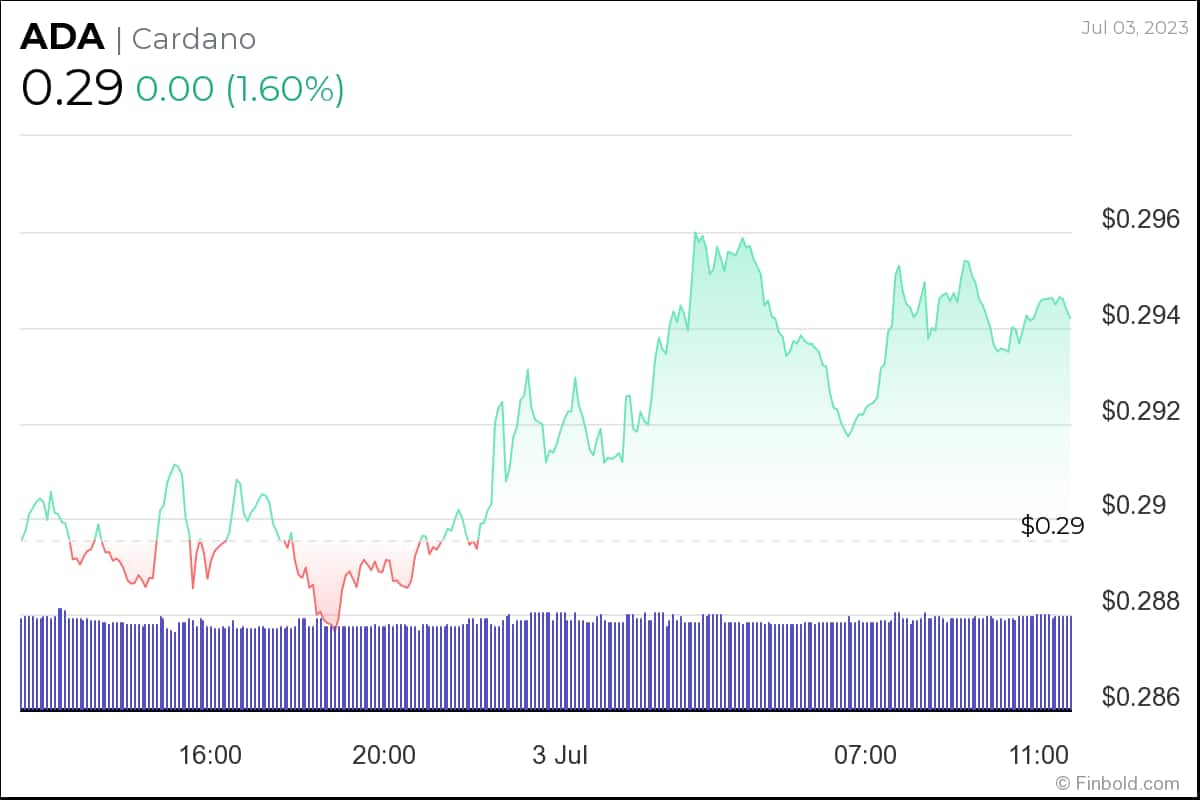Image resolution: width=1200 pixels, height=800 pixels.
Task: Click the $0.292 axis label
Action: tap(1141, 411)
